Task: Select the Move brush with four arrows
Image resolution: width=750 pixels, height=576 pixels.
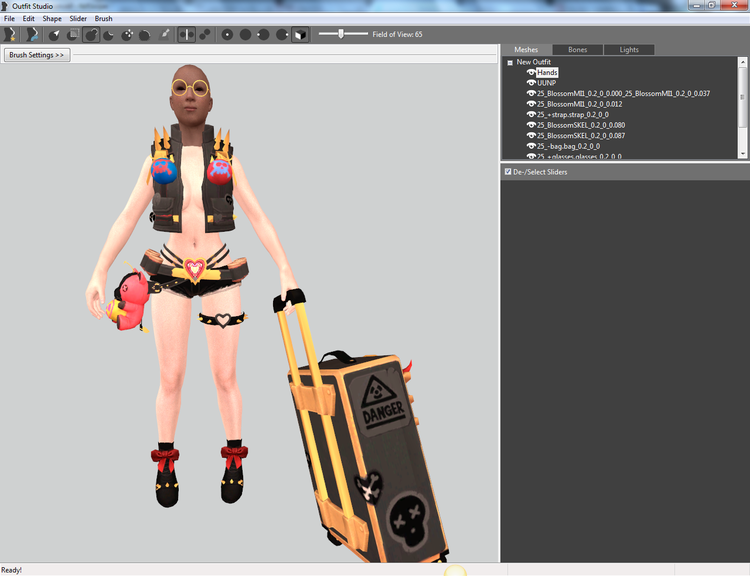Action: pos(127,34)
